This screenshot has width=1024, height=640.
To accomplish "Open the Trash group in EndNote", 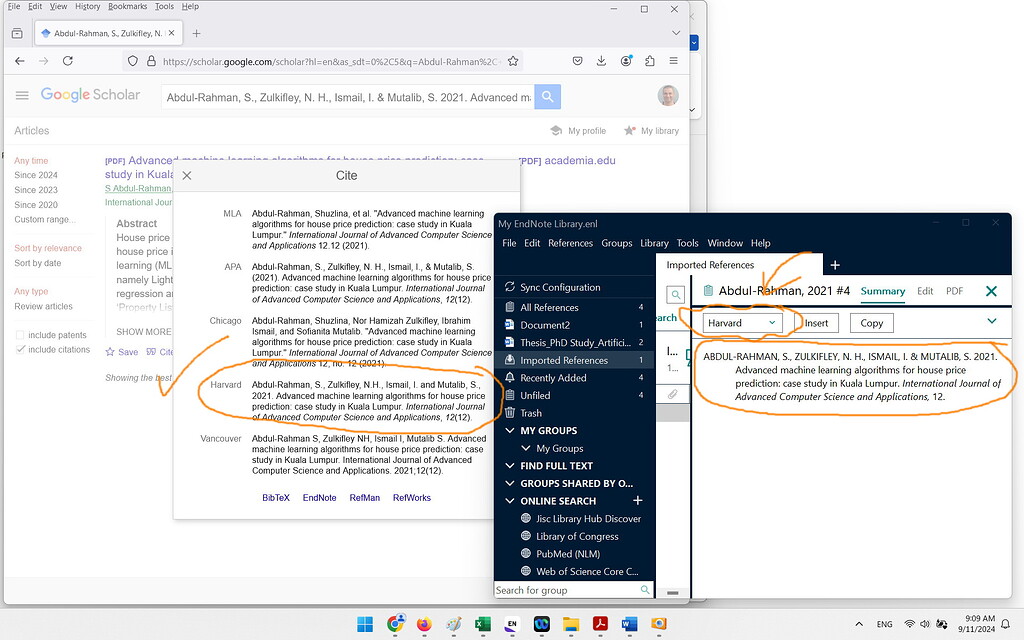I will 530,412.
